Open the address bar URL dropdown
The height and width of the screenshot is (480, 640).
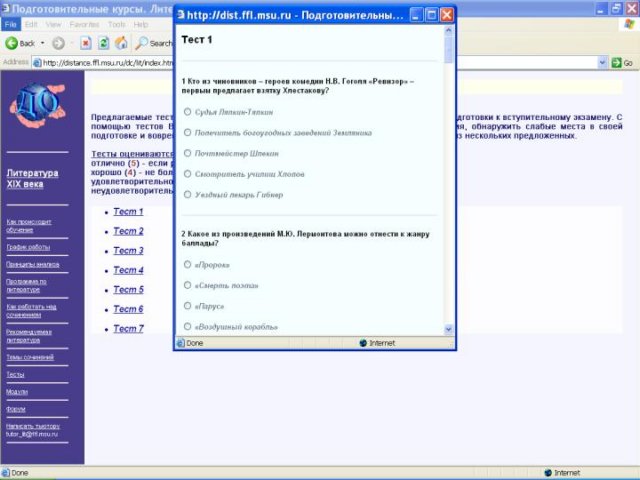pos(602,62)
